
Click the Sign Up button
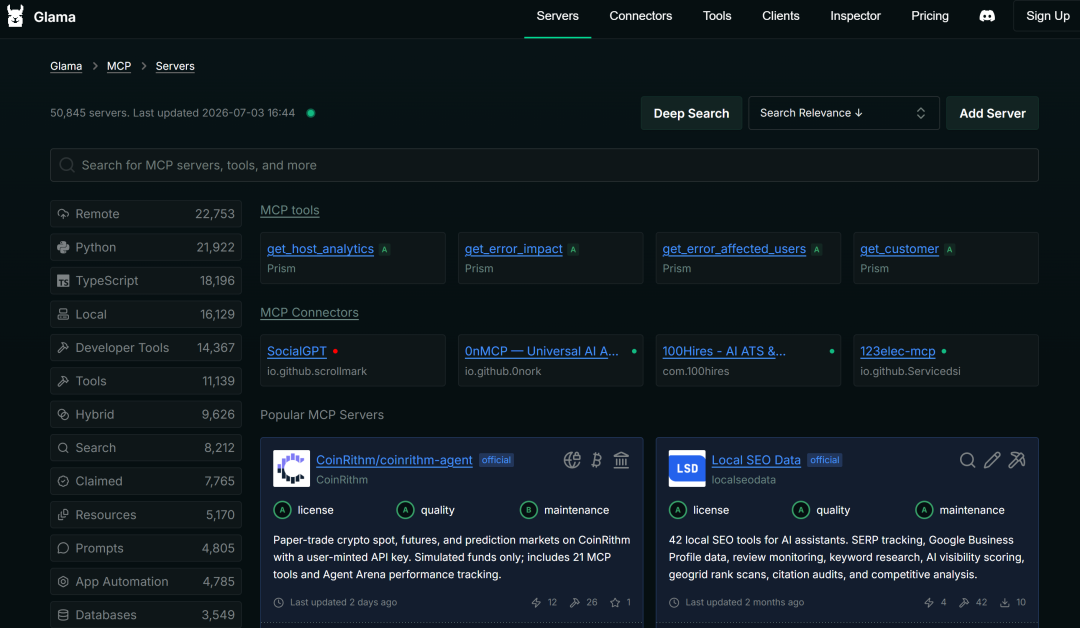tap(1047, 16)
